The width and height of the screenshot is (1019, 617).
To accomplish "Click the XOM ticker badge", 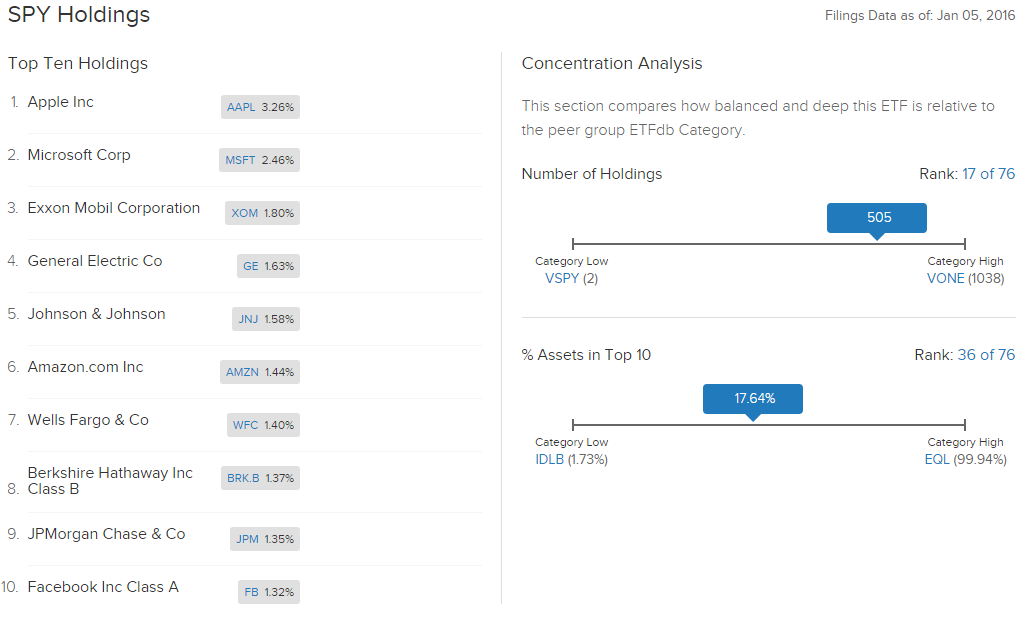I will pyautogui.click(x=244, y=213).
